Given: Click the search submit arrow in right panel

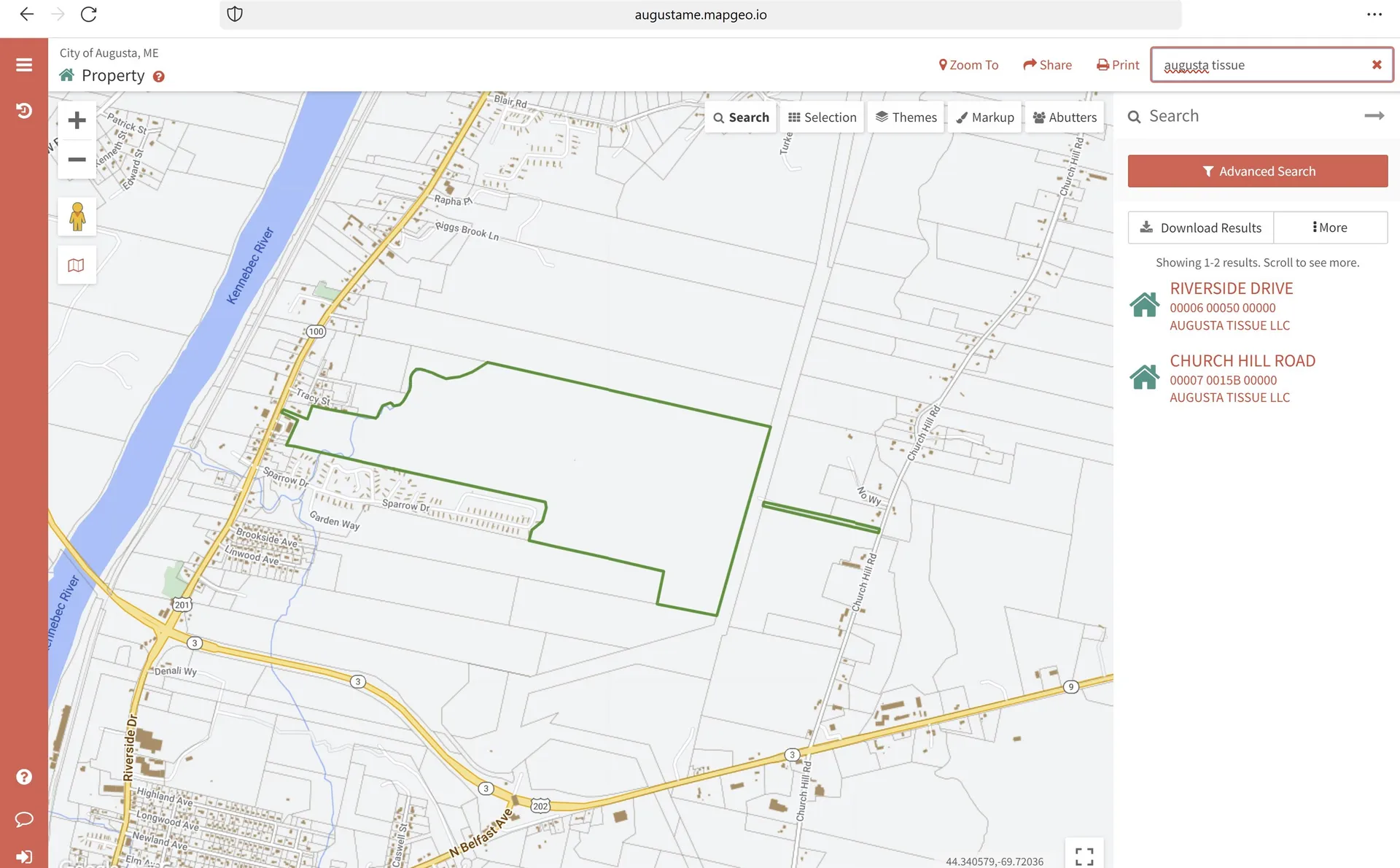Looking at the screenshot, I should 1374,115.
